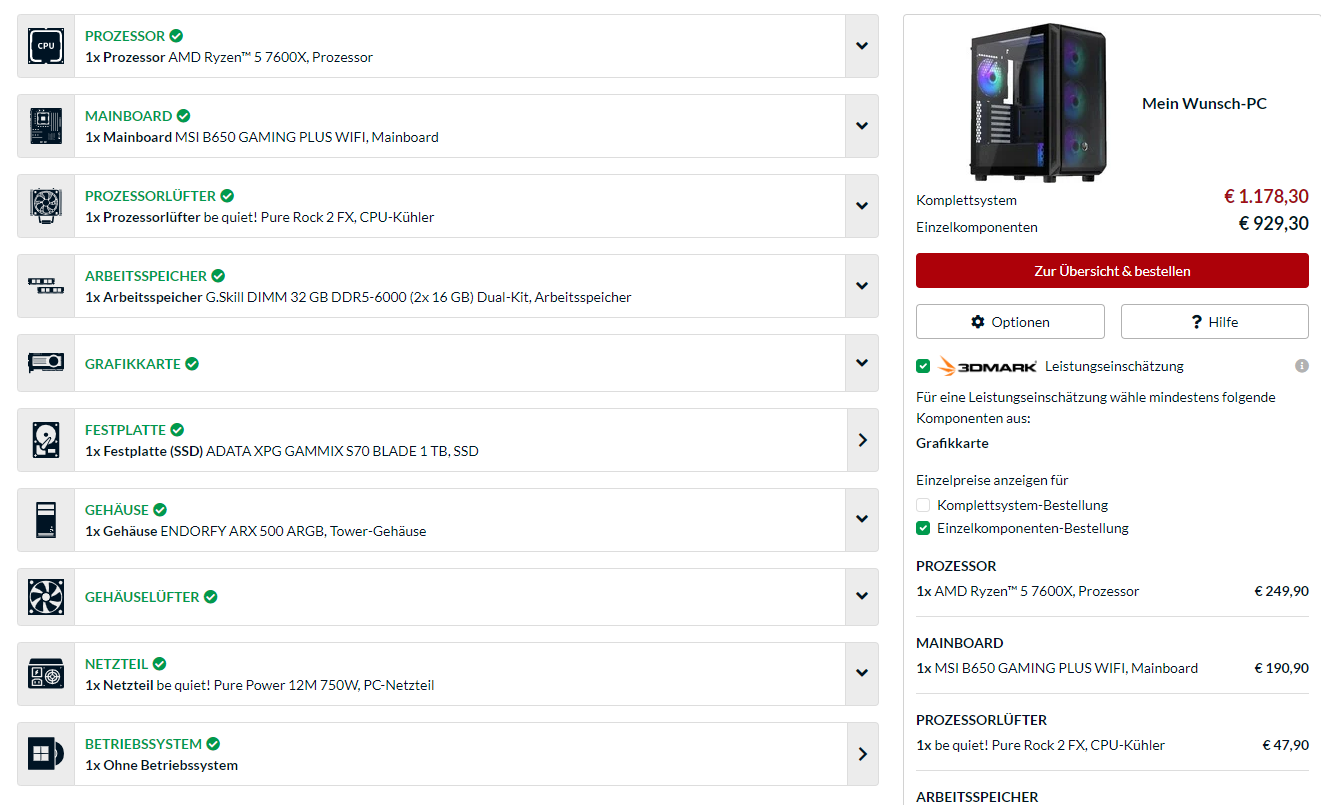The height and width of the screenshot is (805, 1321).
Task: Click green checkmark next to BETRIEBSSYSTEM heading
Action: point(213,744)
